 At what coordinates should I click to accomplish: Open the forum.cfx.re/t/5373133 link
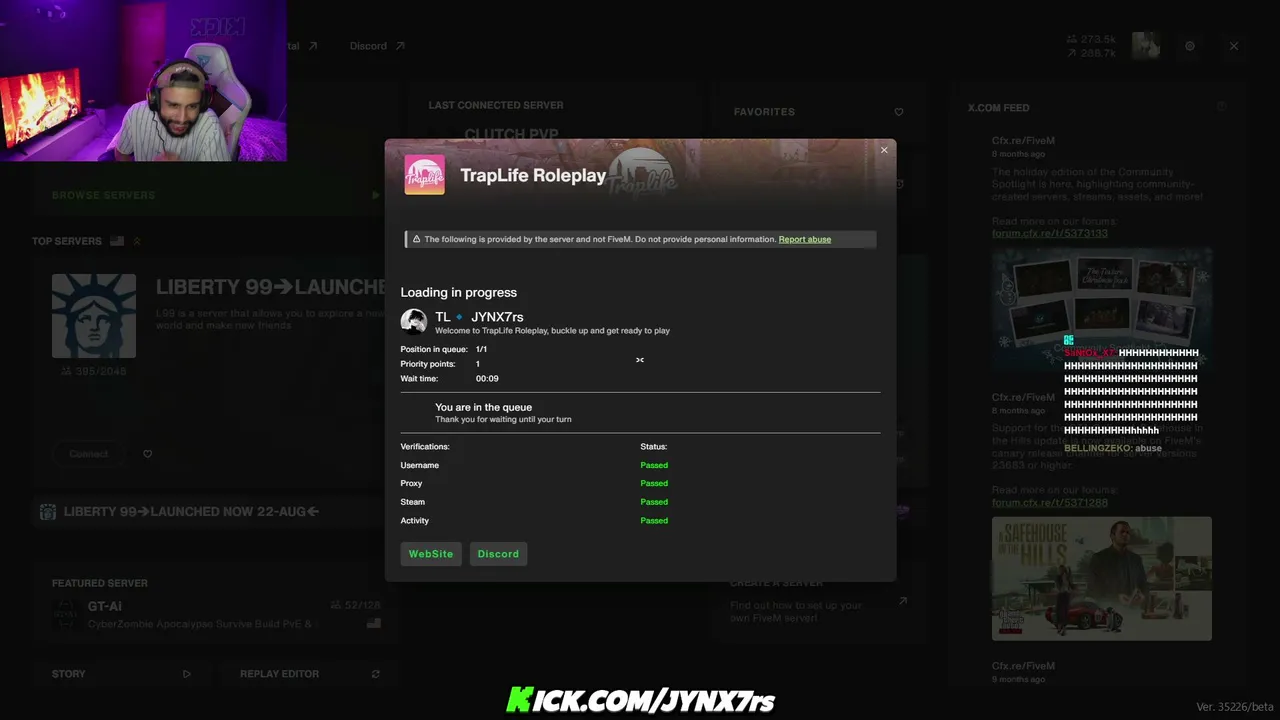click(1050, 234)
